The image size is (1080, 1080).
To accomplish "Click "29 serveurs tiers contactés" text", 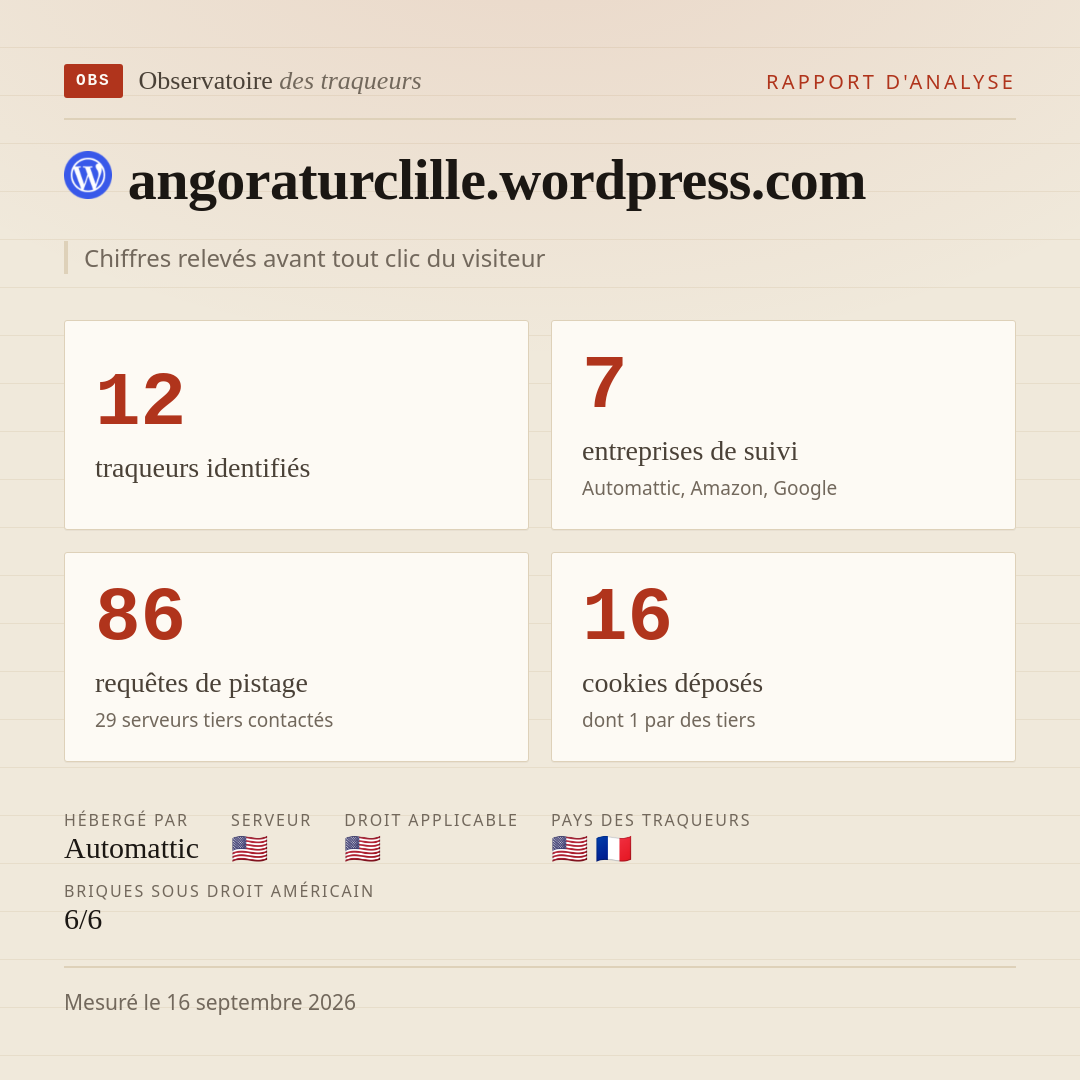I will pyautogui.click(x=214, y=720).
